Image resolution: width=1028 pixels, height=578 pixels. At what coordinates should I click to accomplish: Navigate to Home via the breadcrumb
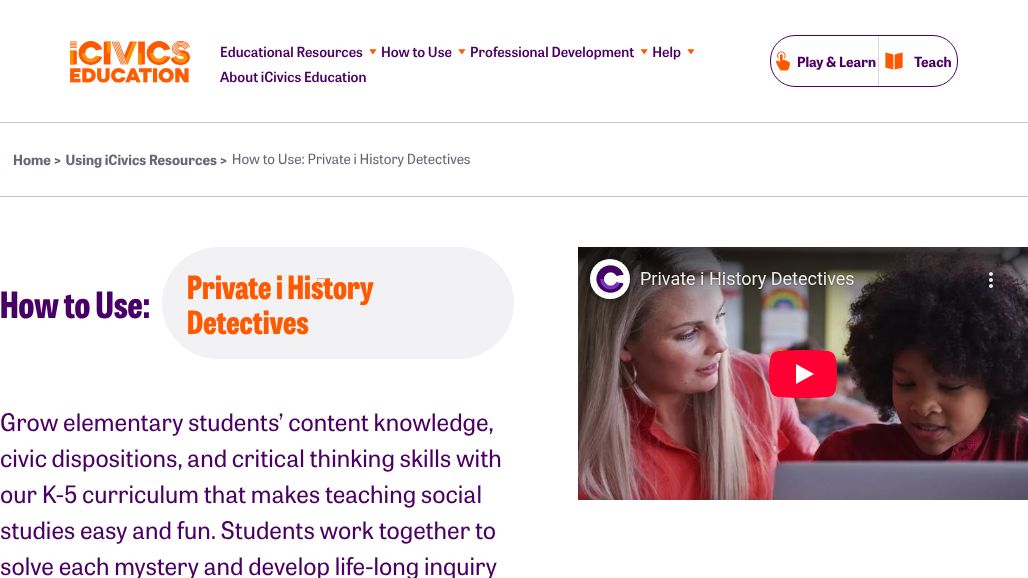coord(32,159)
